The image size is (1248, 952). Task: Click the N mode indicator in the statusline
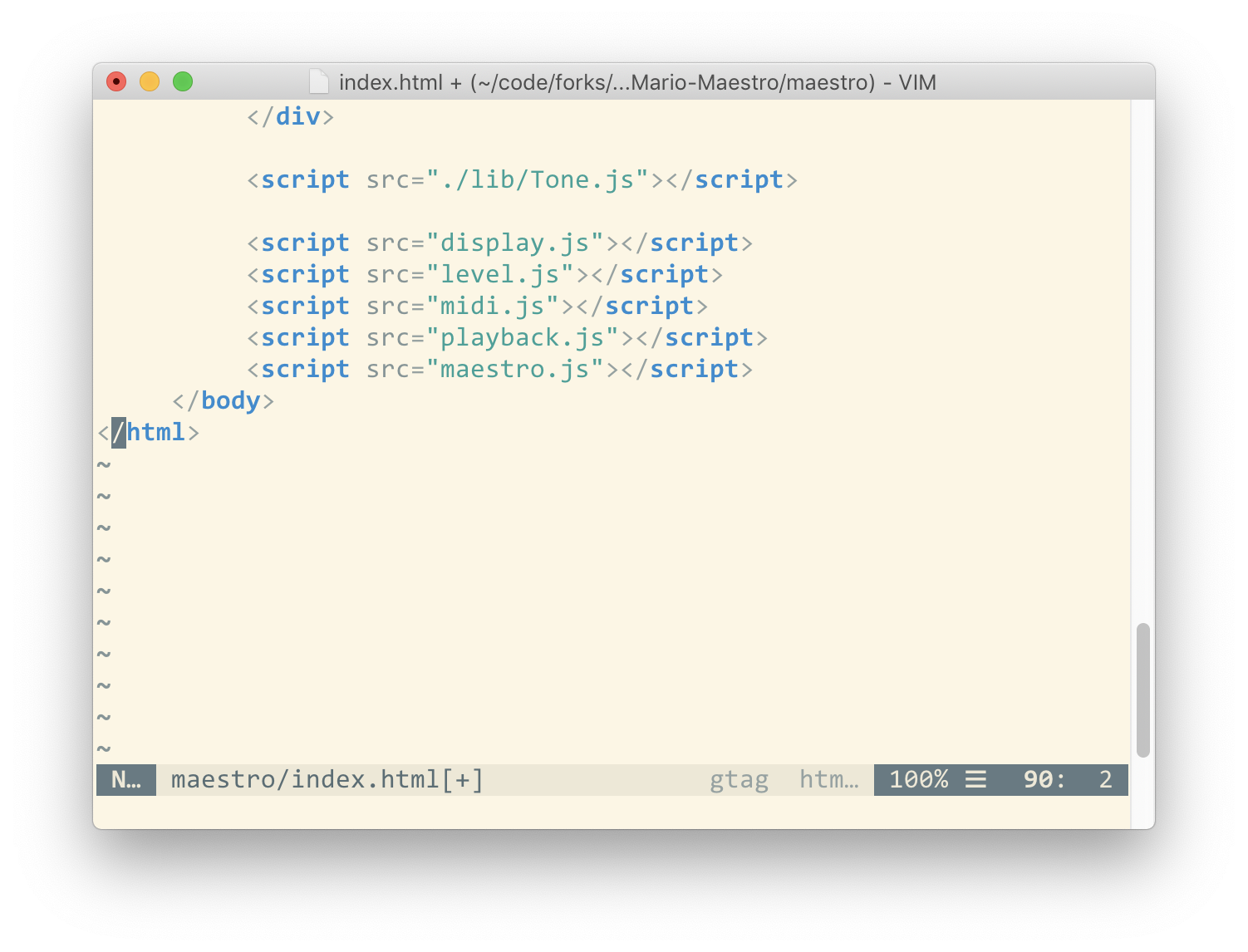click(x=126, y=779)
